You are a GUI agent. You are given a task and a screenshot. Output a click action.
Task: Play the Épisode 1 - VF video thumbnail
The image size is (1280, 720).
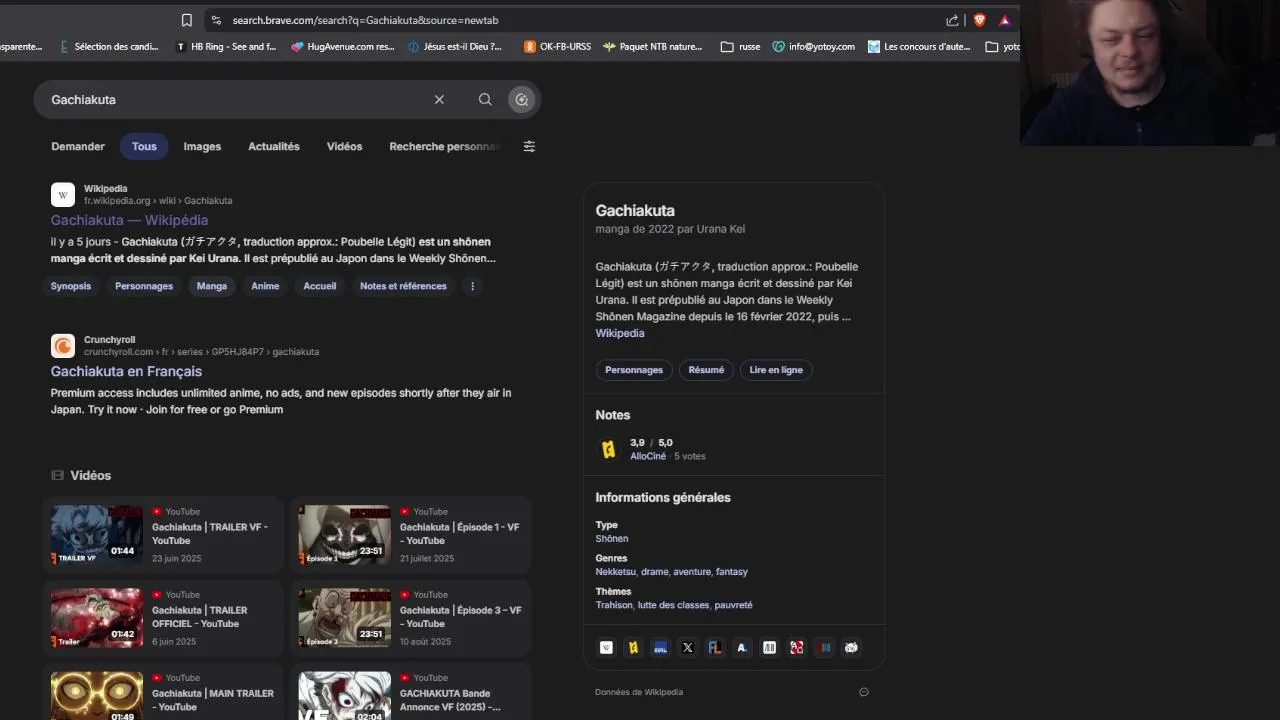click(x=345, y=534)
